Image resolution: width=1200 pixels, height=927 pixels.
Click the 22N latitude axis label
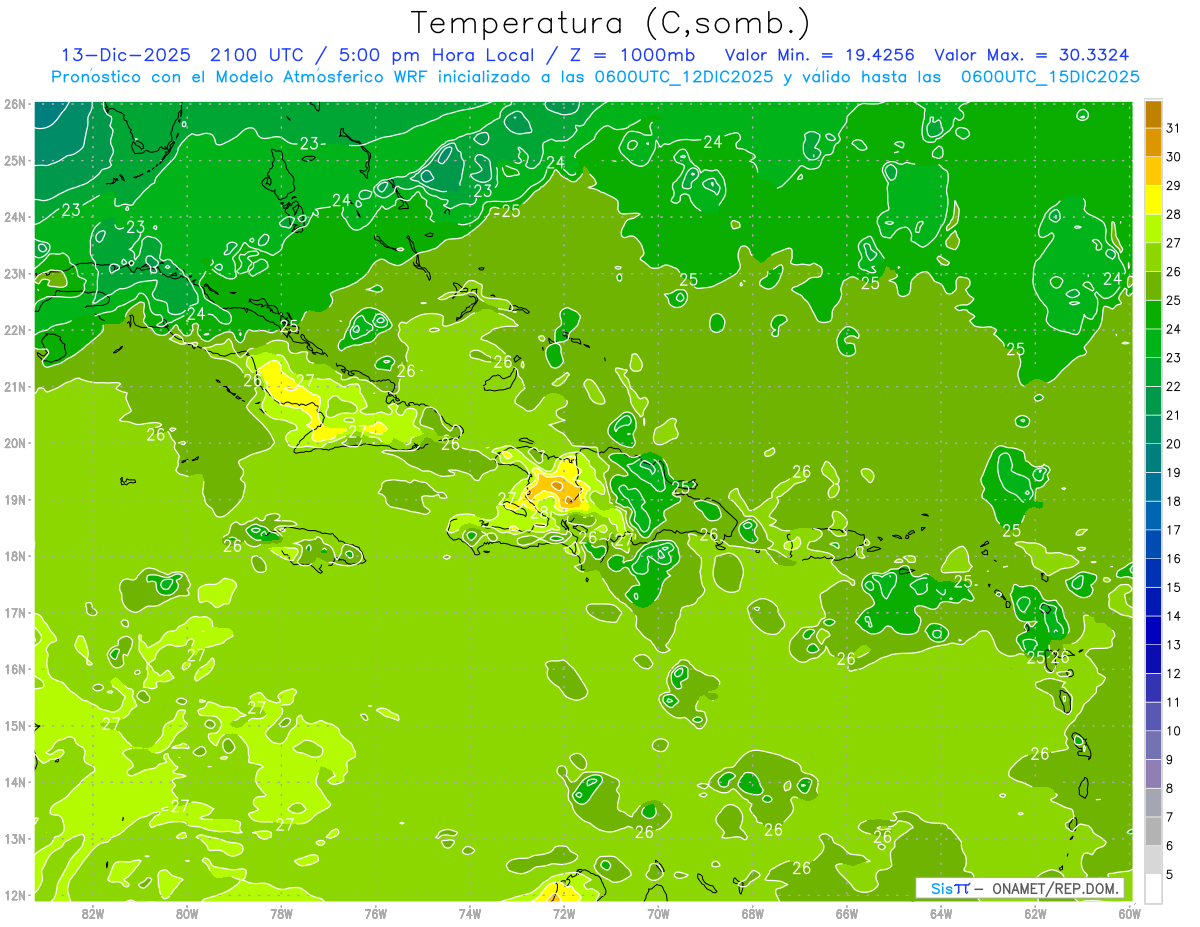(14, 330)
